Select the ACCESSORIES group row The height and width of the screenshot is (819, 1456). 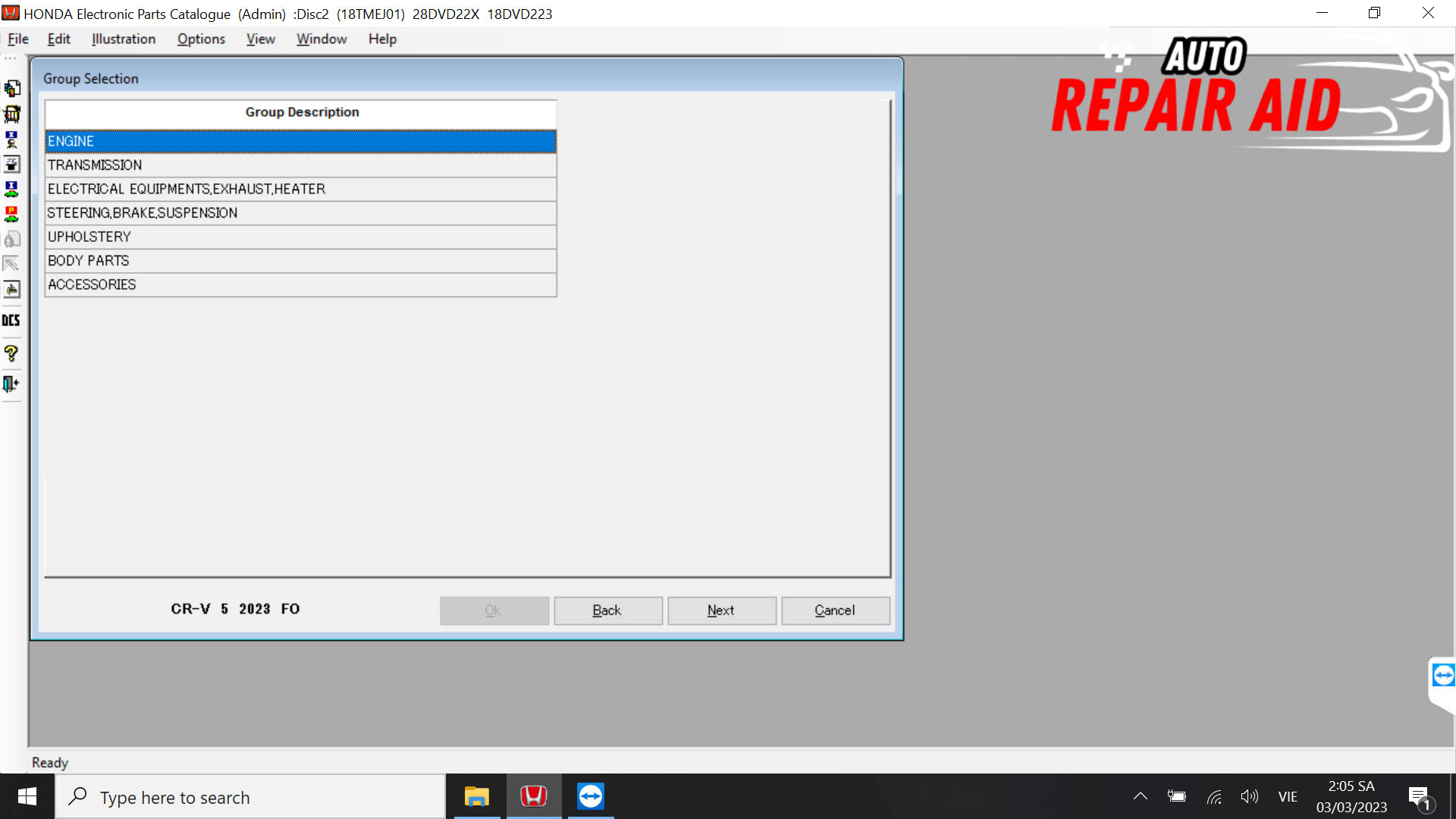click(301, 284)
